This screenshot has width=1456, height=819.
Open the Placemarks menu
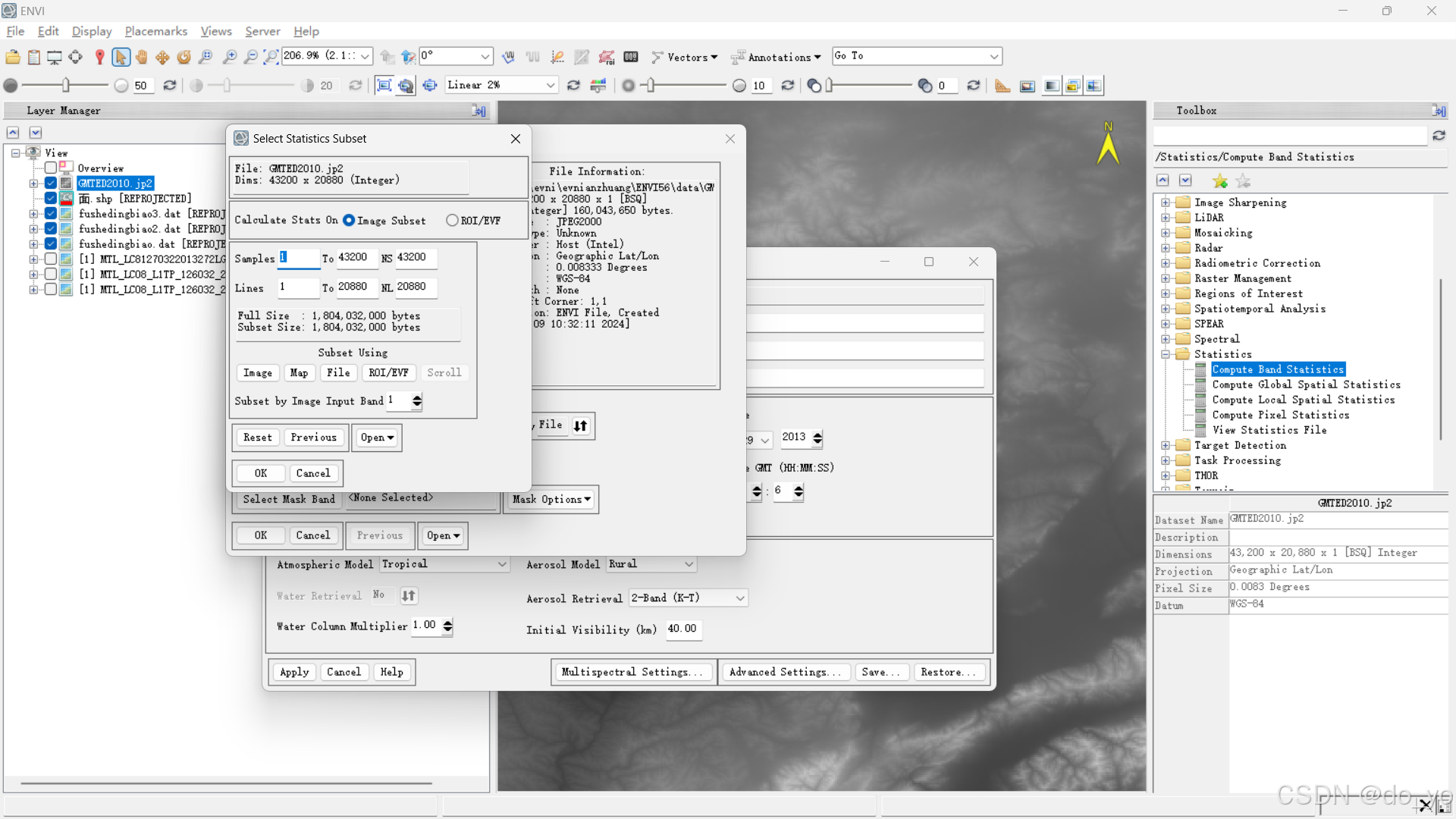pos(155,31)
